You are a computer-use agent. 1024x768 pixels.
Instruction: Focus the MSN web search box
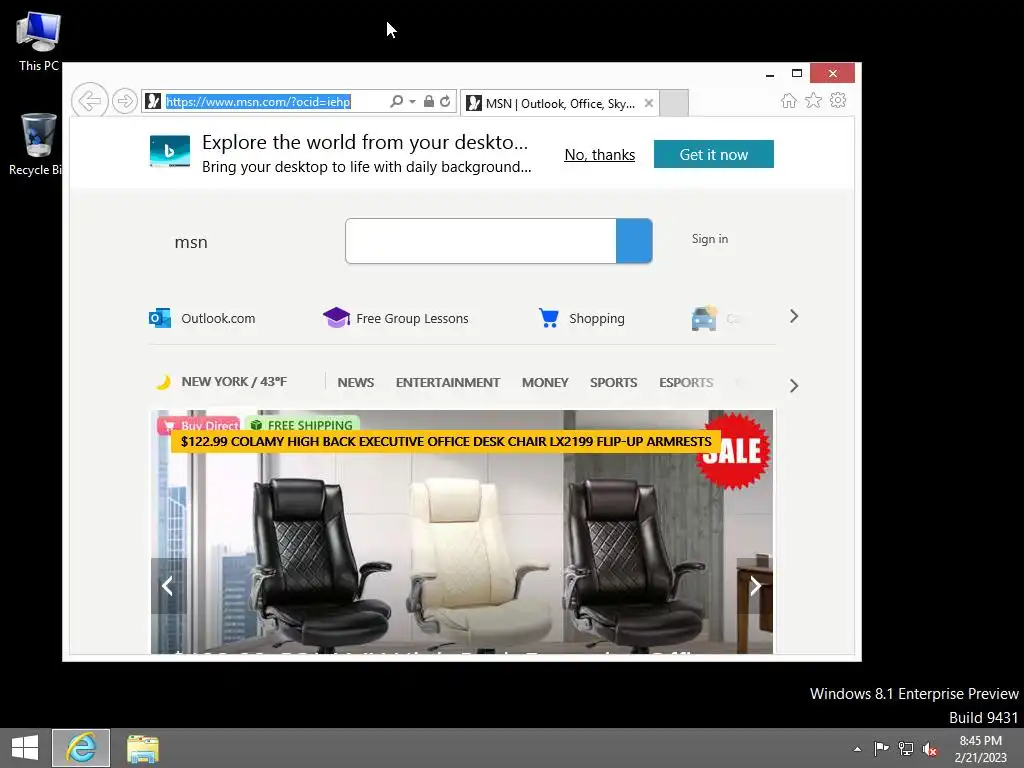click(481, 241)
